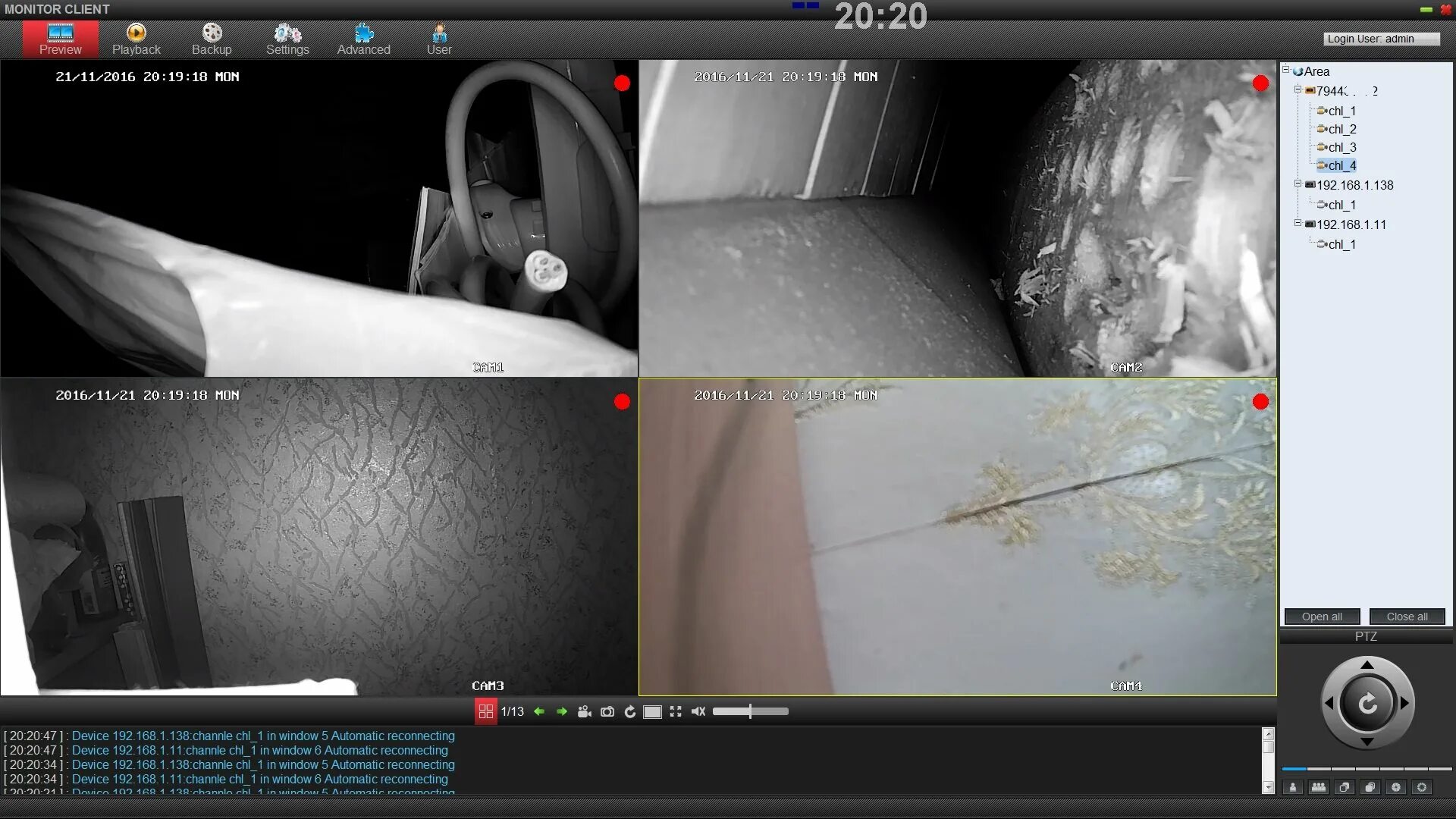The height and width of the screenshot is (819, 1456).
Task: Click the fullscreen expand arrows icon
Action: click(x=676, y=711)
